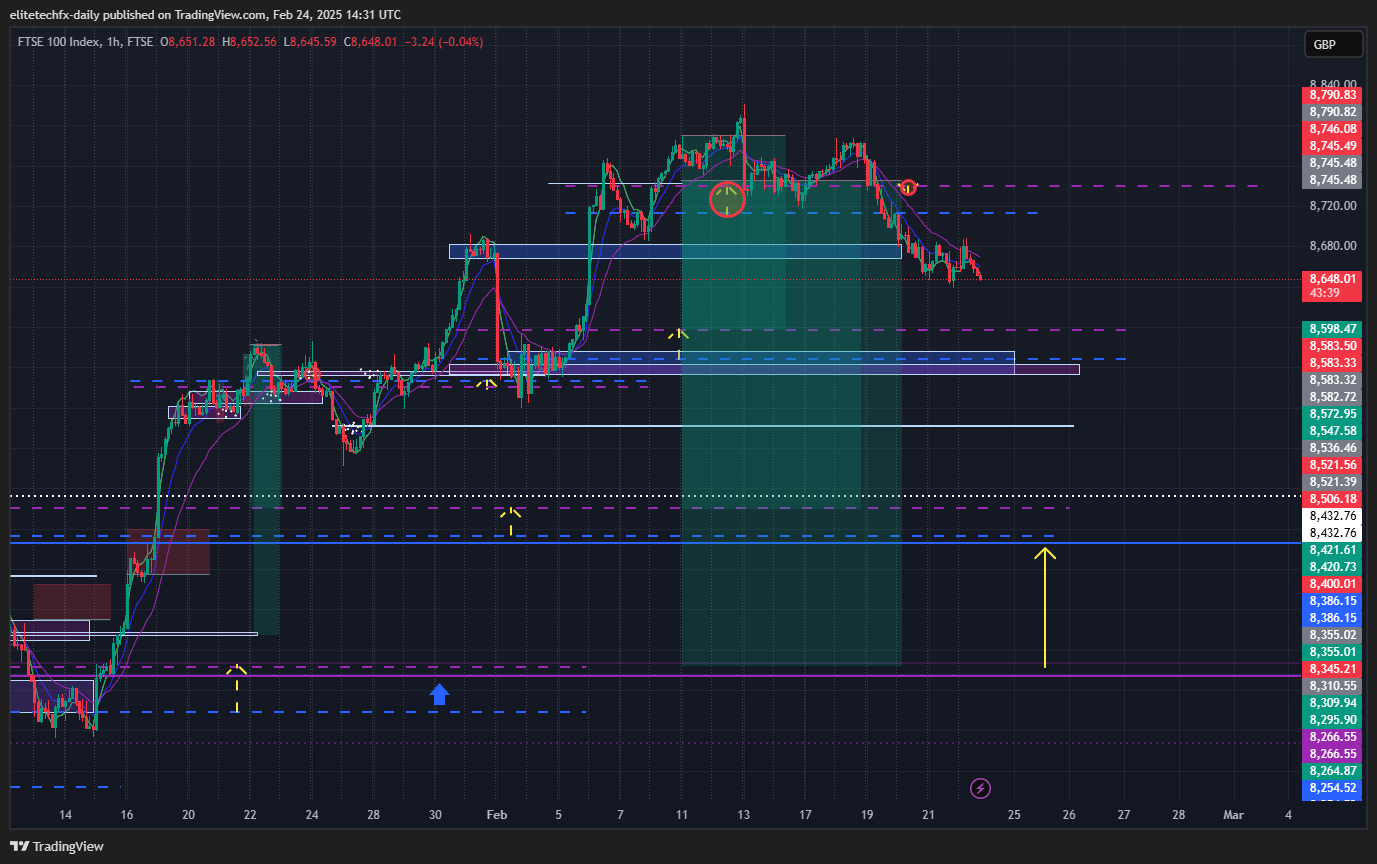Click the grey 8,536.46 price label
1377x864 pixels.
click(1332, 448)
